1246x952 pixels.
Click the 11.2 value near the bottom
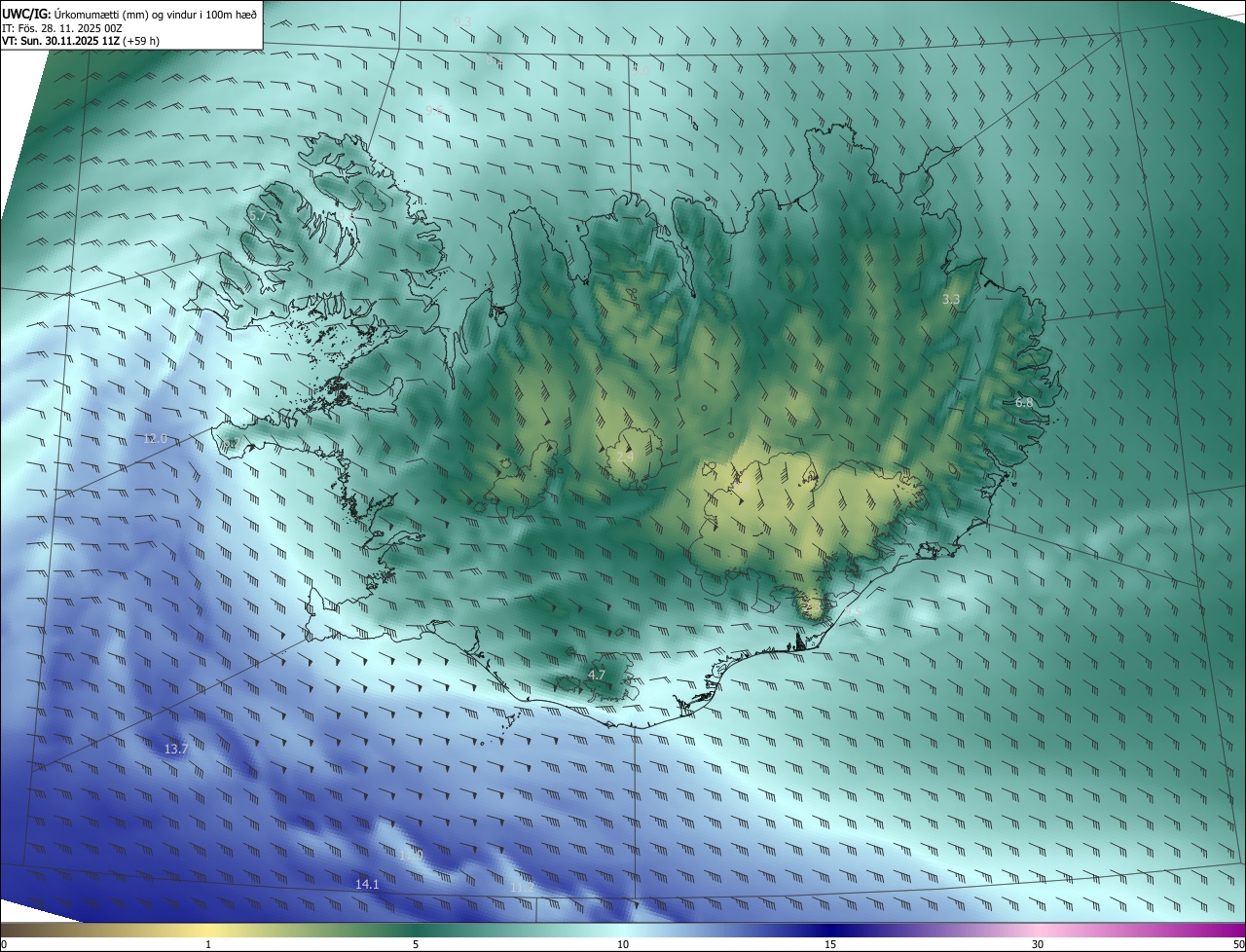coord(522,887)
